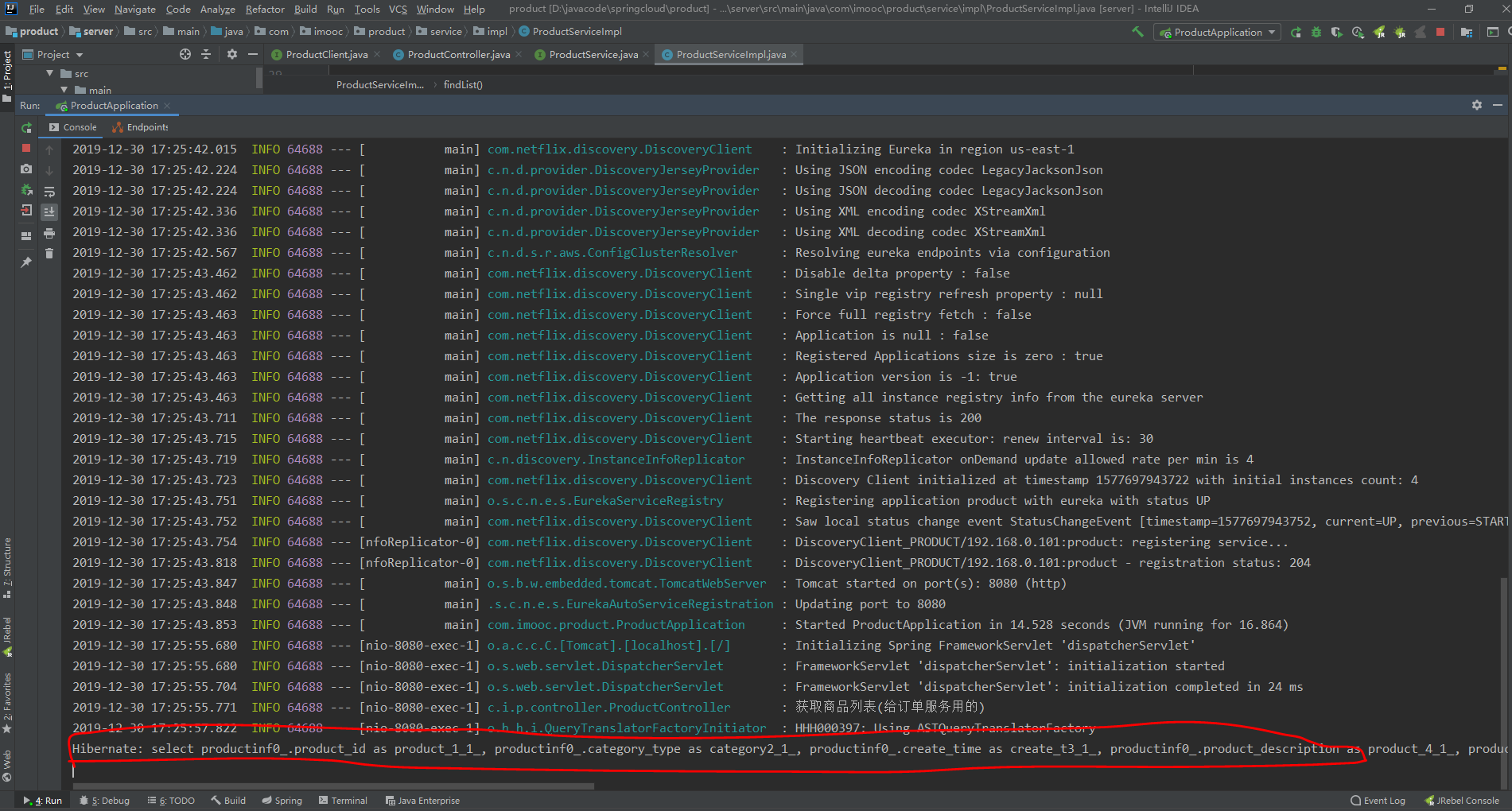This screenshot has height=811, width=1512.
Task: Jump down the stack trace with the down arrow
Action: 49,170
